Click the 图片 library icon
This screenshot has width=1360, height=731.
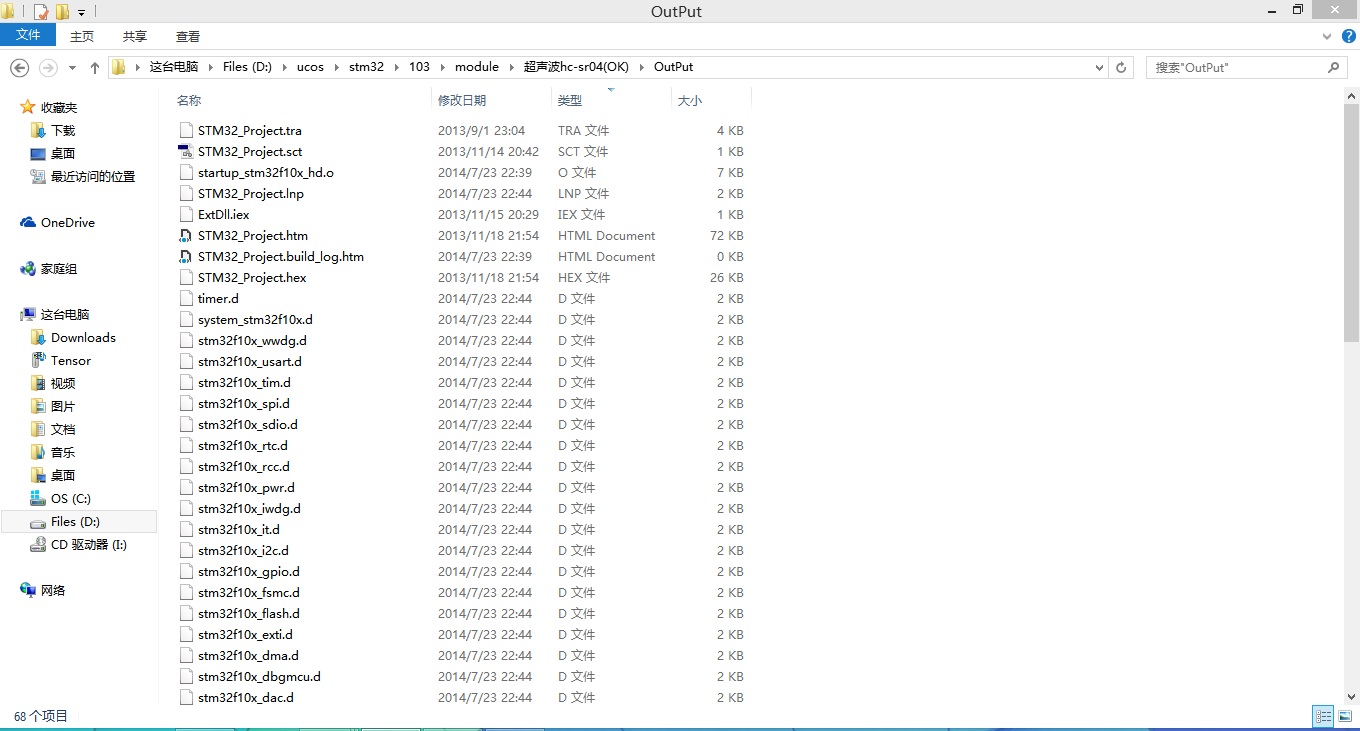pos(38,406)
